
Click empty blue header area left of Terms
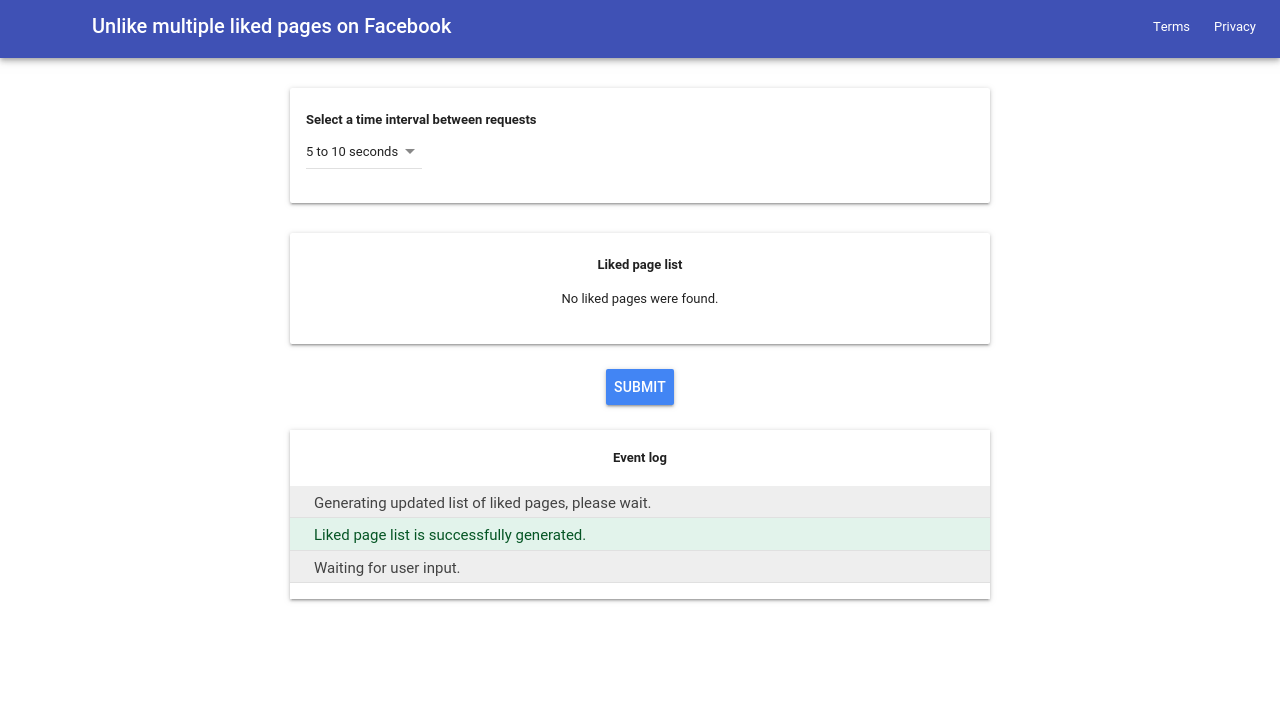[800, 28]
